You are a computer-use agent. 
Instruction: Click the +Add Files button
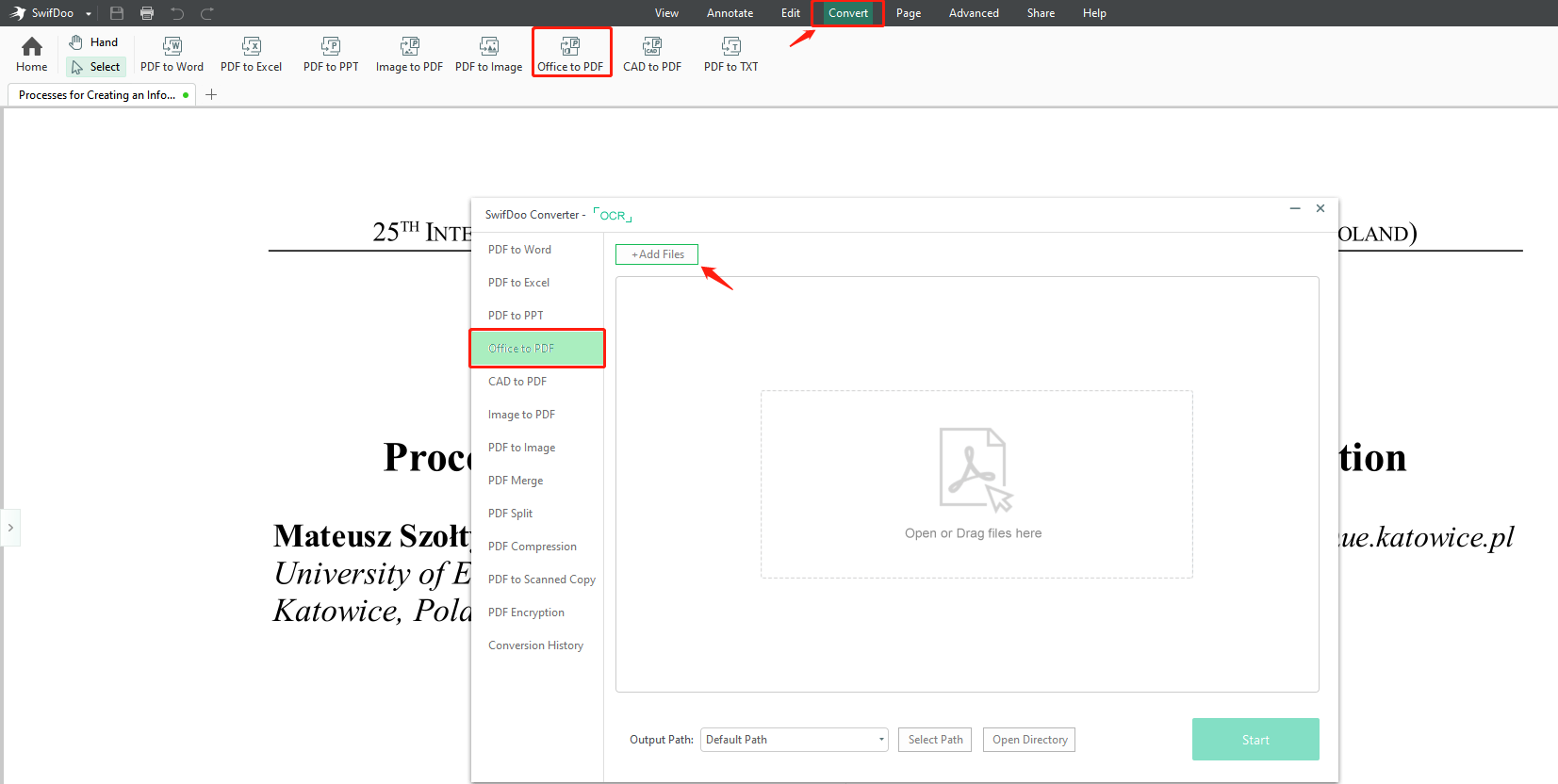click(x=657, y=254)
